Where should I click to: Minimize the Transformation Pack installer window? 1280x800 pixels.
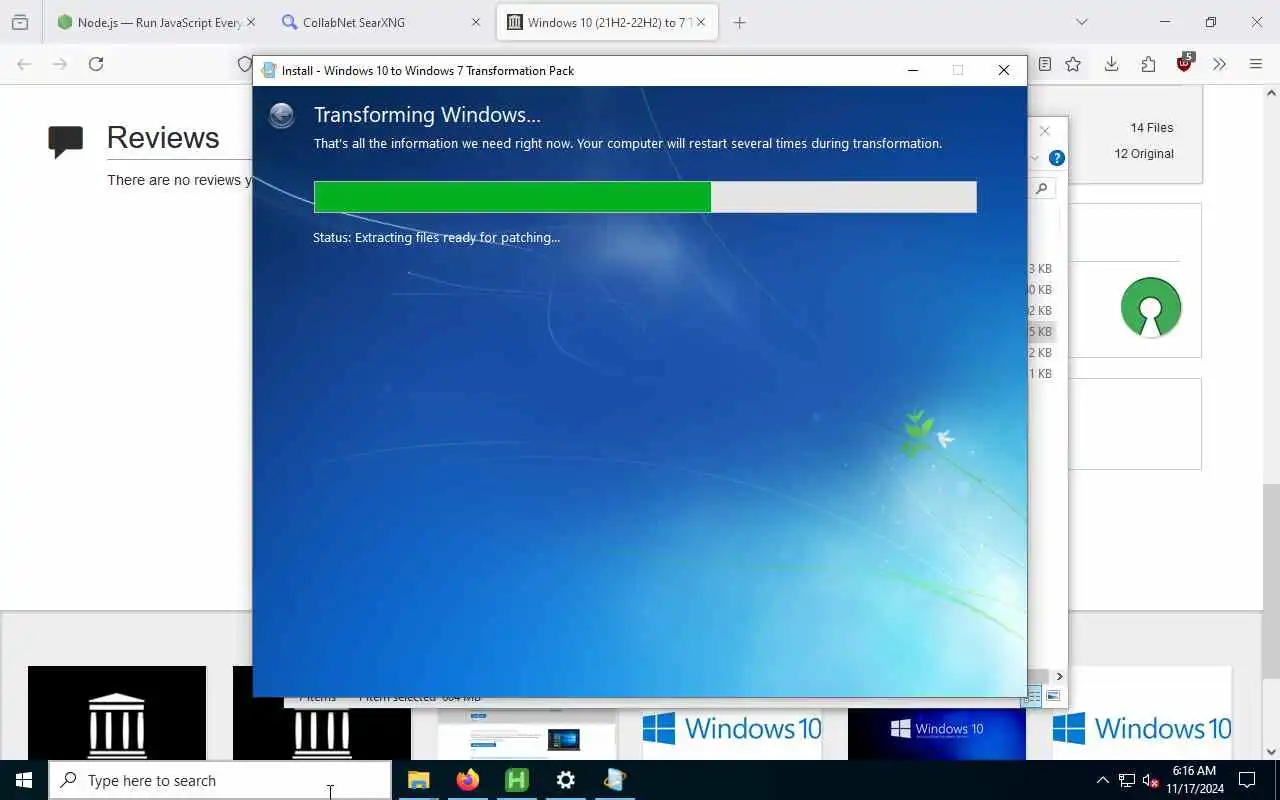913,70
